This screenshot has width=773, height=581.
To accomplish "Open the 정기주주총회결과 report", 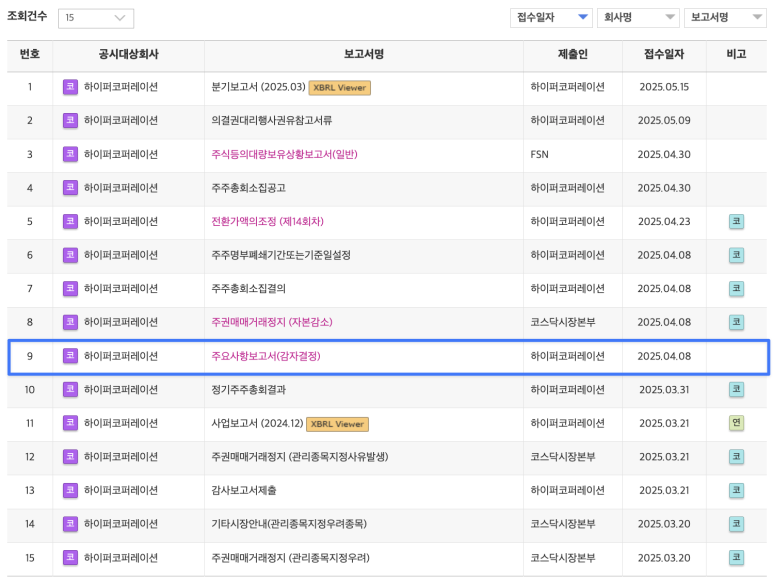I will click(x=248, y=390).
